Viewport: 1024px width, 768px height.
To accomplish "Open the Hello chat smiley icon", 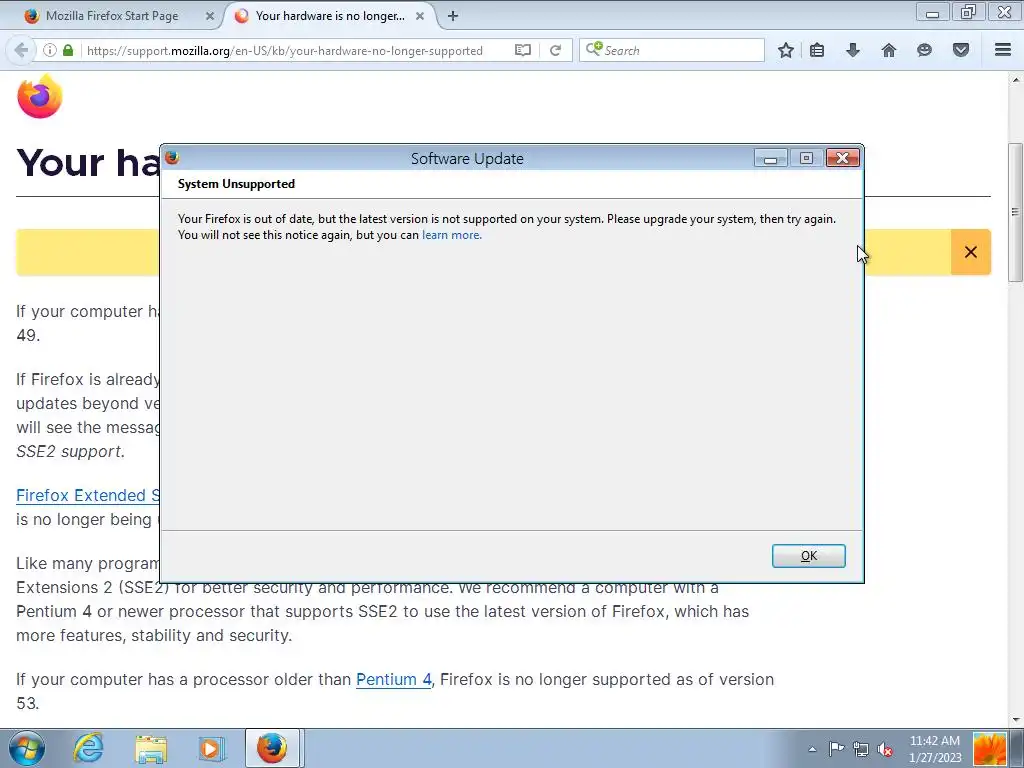I will click(924, 50).
